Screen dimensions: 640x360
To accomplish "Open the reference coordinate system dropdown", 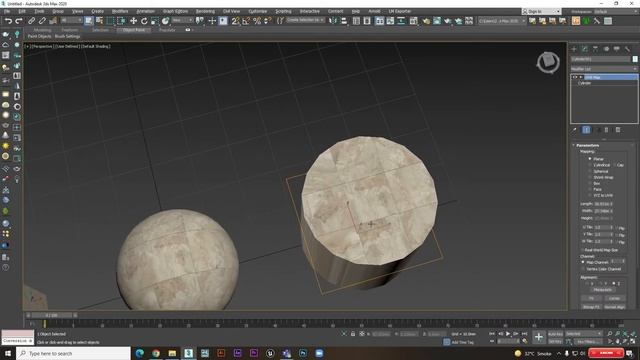I will pos(182,20).
